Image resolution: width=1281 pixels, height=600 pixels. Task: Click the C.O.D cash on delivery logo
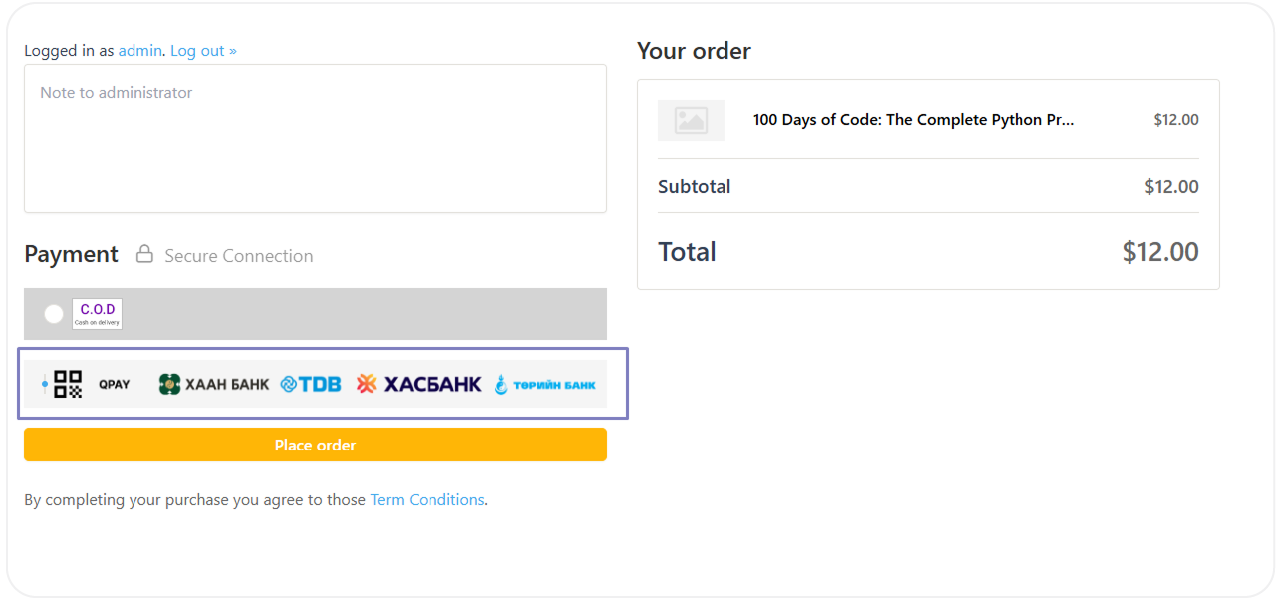tap(97, 314)
